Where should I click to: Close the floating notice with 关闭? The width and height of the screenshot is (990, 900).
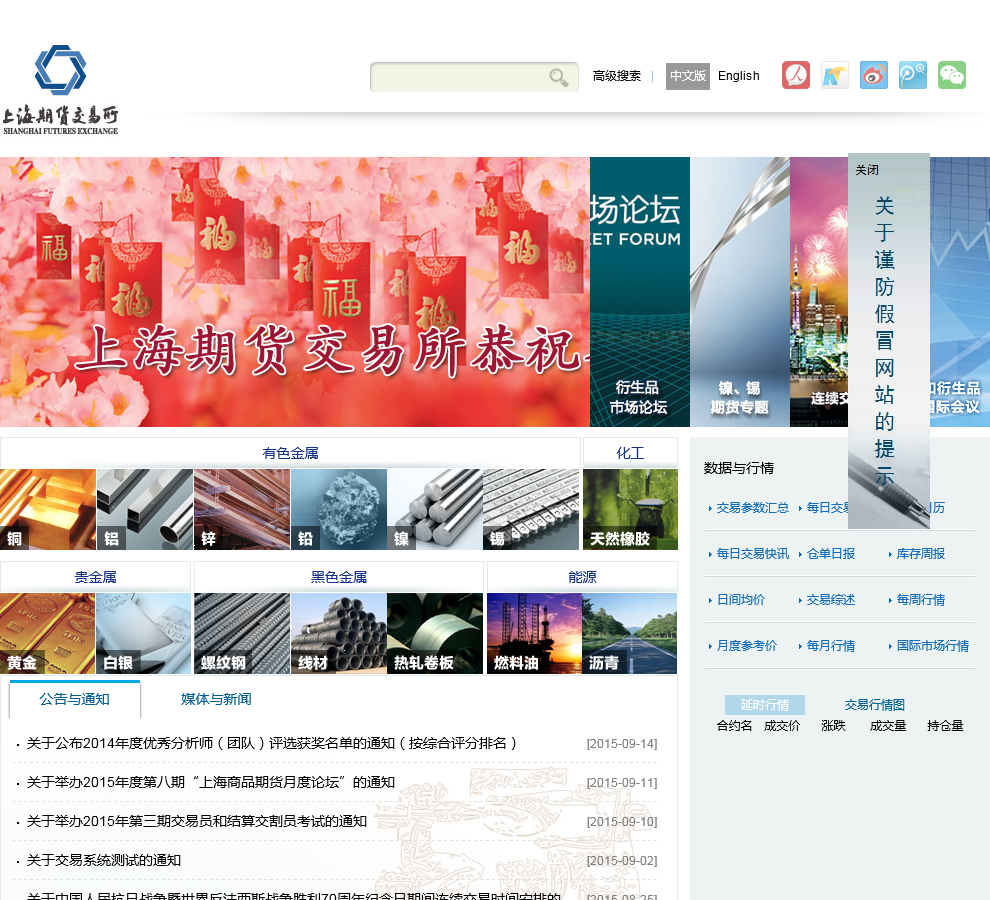tap(866, 170)
